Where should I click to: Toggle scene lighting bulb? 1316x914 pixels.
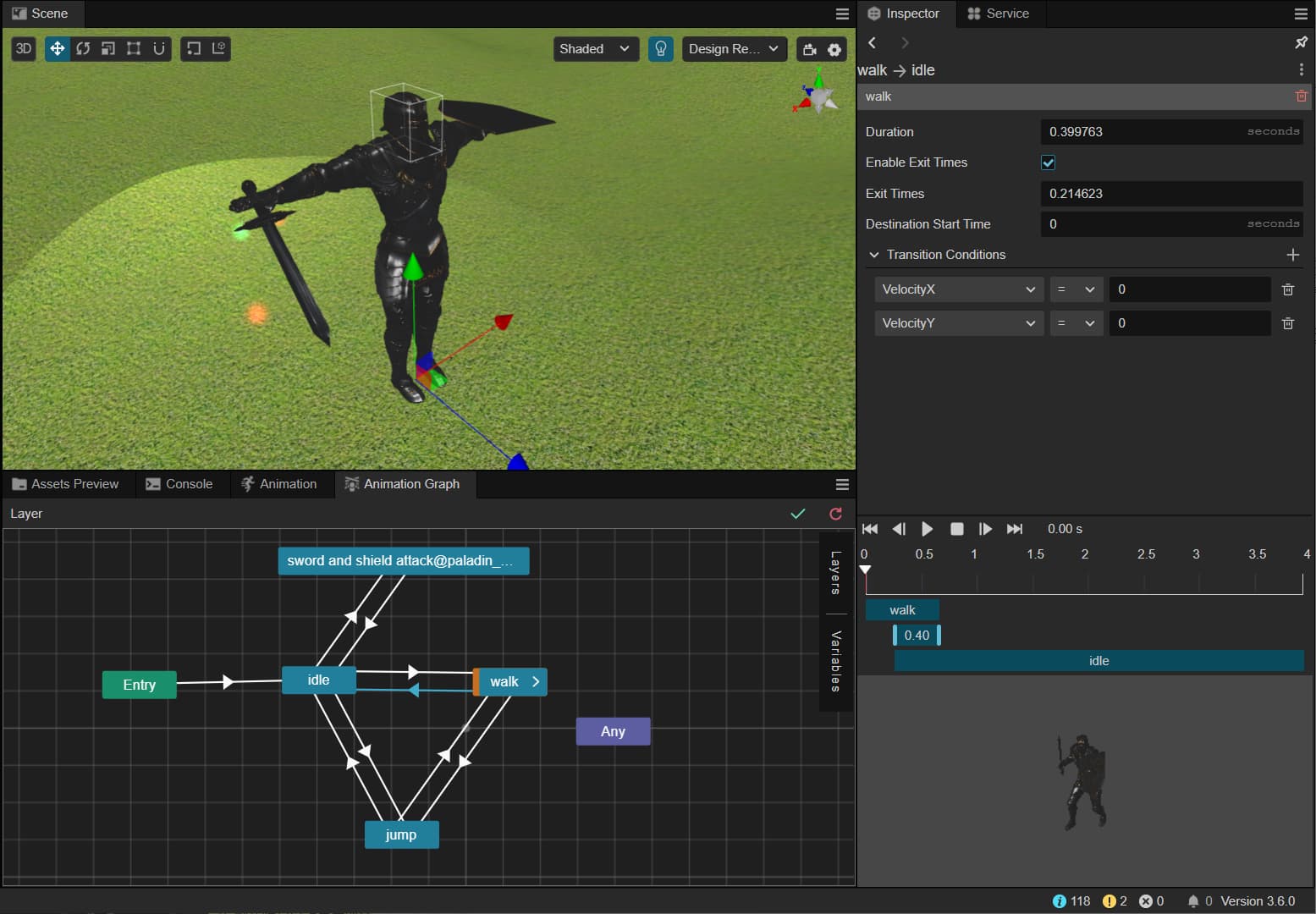[x=661, y=49]
